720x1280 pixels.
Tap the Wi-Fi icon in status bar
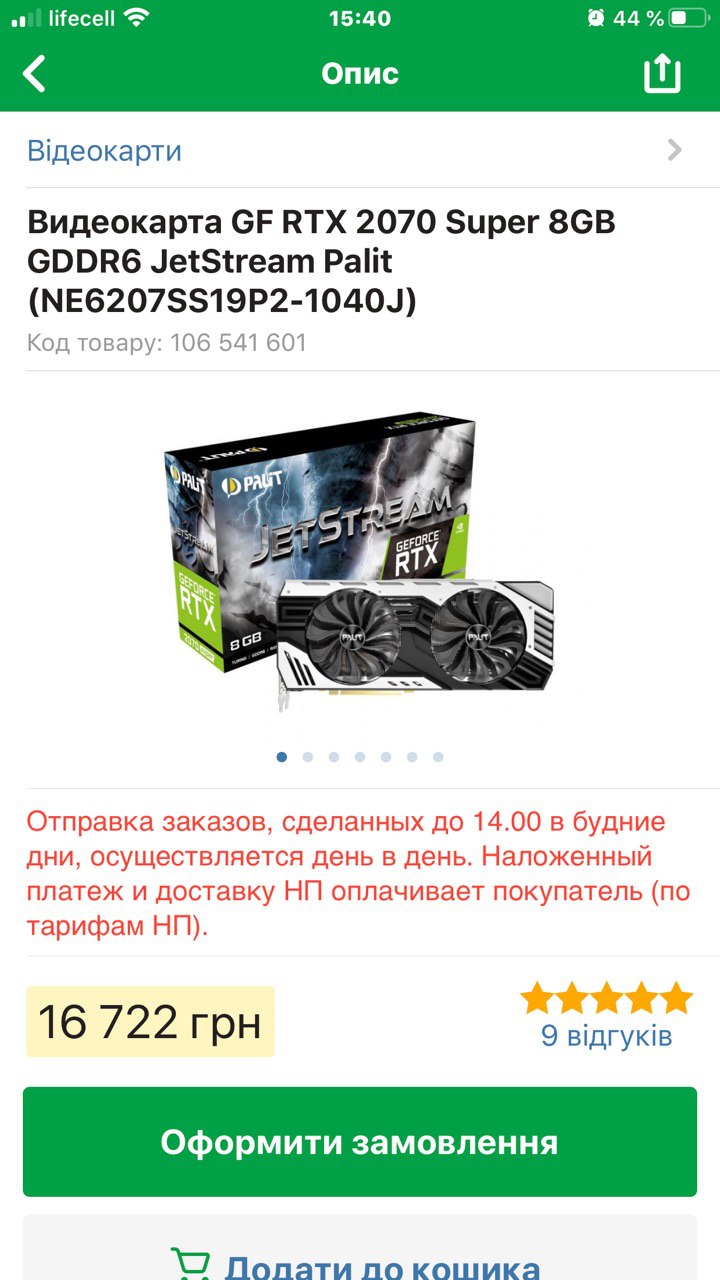tap(137, 17)
